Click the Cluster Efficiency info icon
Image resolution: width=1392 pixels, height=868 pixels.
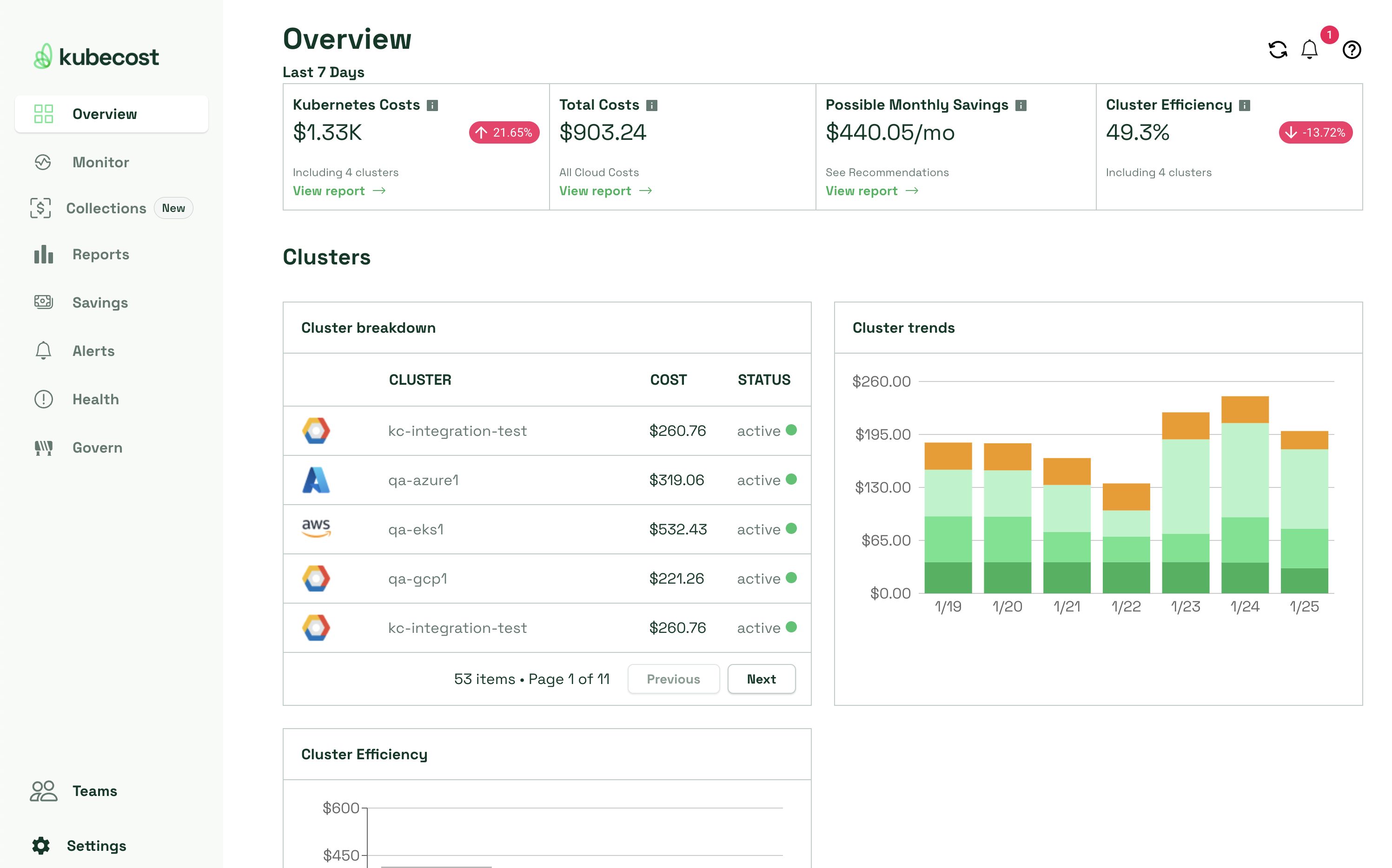click(x=1245, y=105)
